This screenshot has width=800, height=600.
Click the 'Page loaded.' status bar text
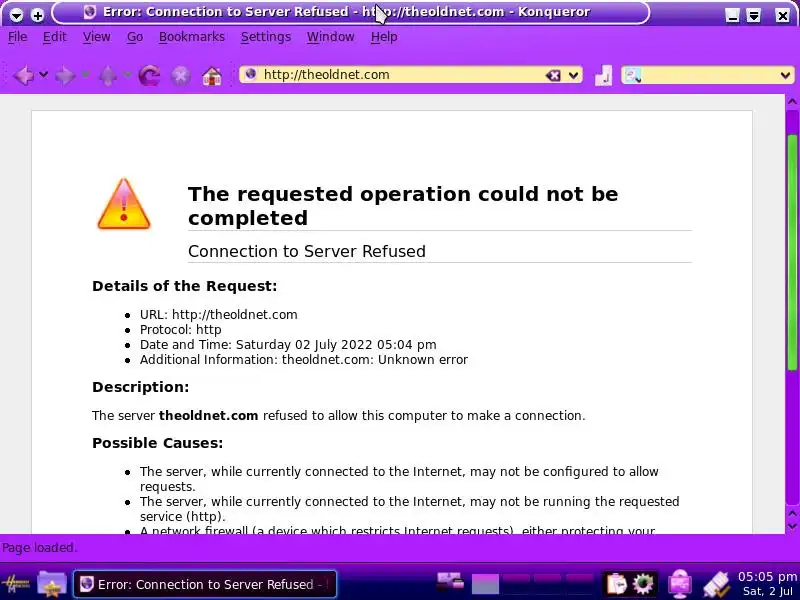point(39,547)
